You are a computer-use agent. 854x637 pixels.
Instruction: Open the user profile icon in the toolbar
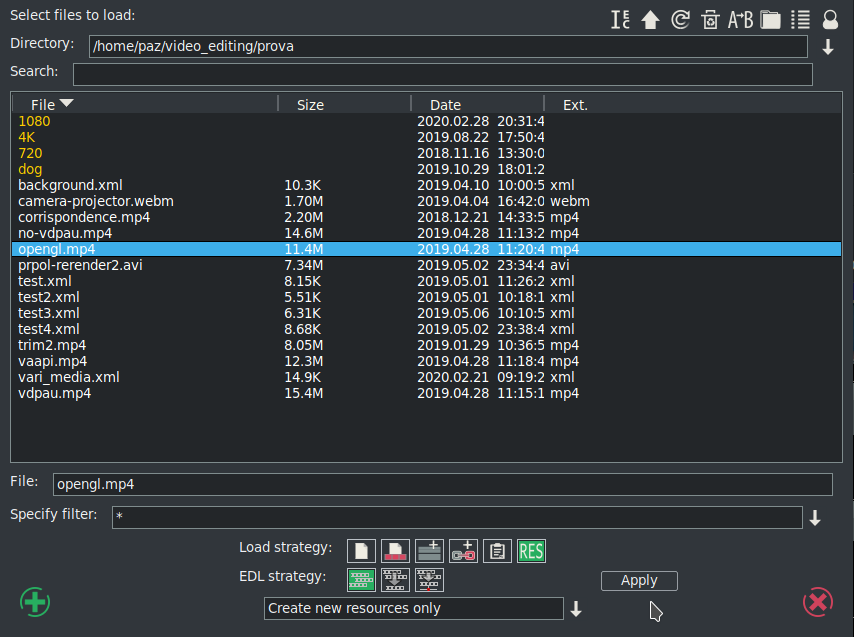point(829,18)
